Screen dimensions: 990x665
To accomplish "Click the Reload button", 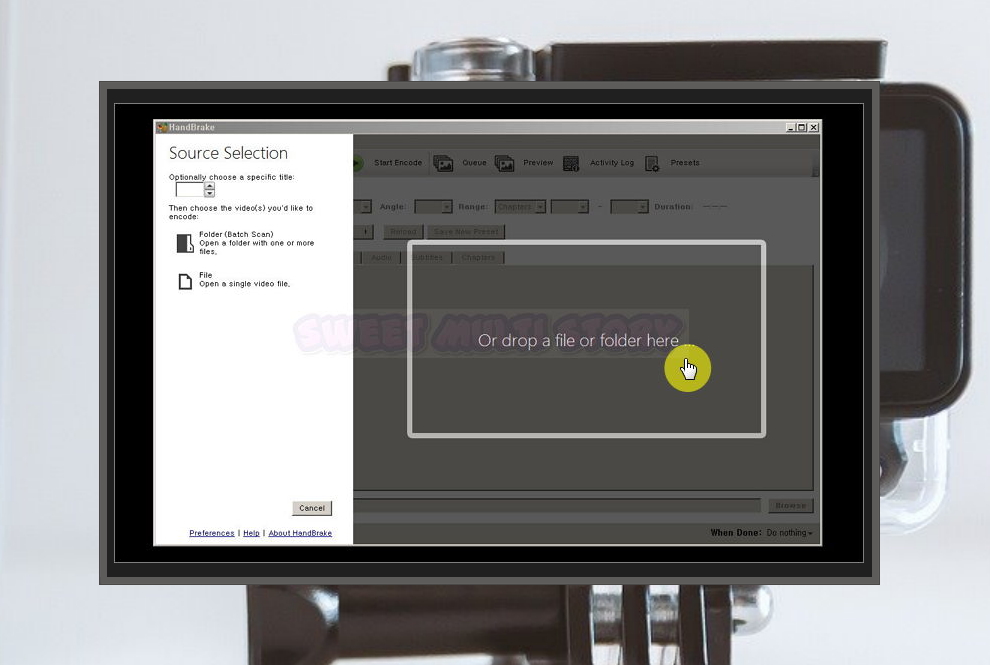I will coord(403,232).
